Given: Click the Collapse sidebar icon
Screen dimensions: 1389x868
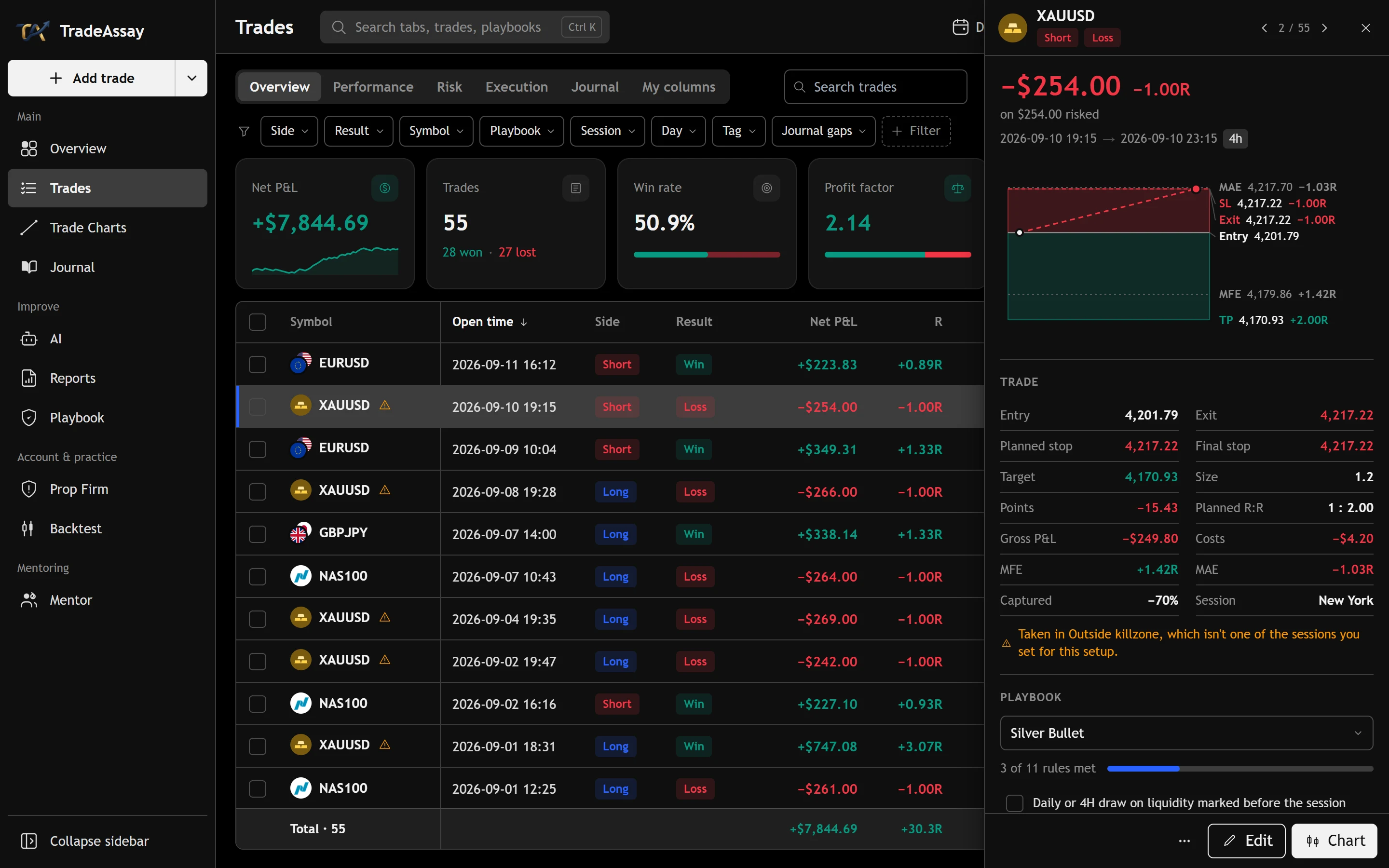Looking at the screenshot, I should pos(29,841).
